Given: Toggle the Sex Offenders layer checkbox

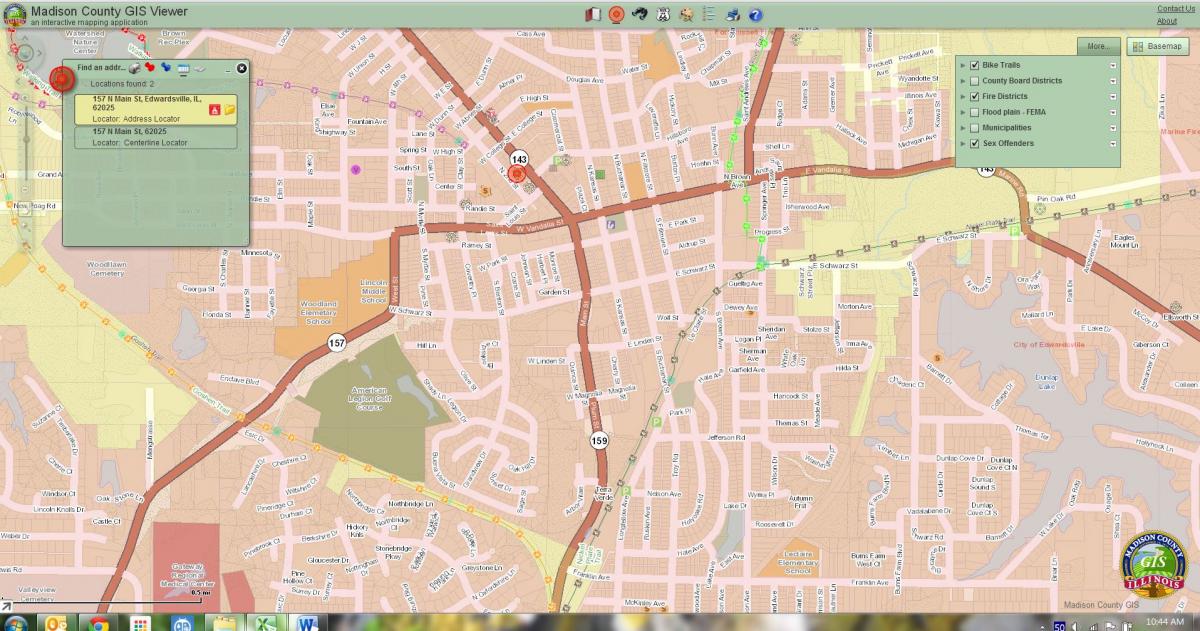Looking at the screenshot, I should coord(974,144).
